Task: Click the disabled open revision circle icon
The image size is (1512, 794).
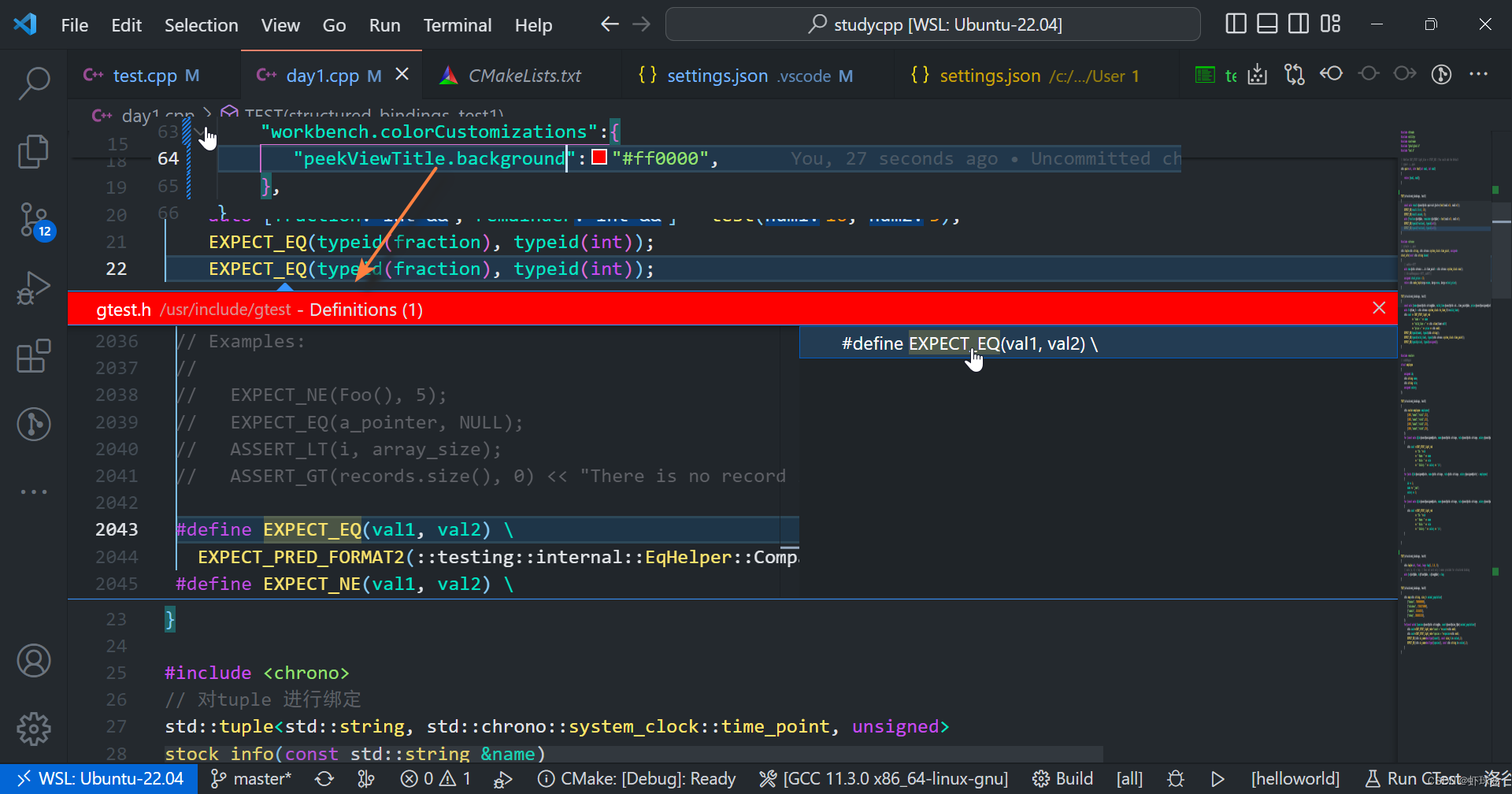Action: click(1369, 74)
